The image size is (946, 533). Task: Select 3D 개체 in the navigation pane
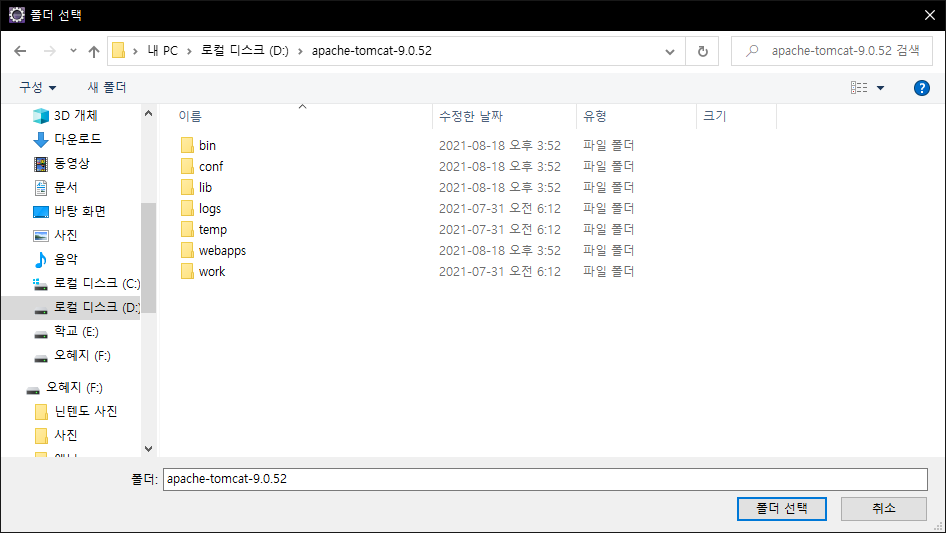pyautogui.click(x=75, y=115)
